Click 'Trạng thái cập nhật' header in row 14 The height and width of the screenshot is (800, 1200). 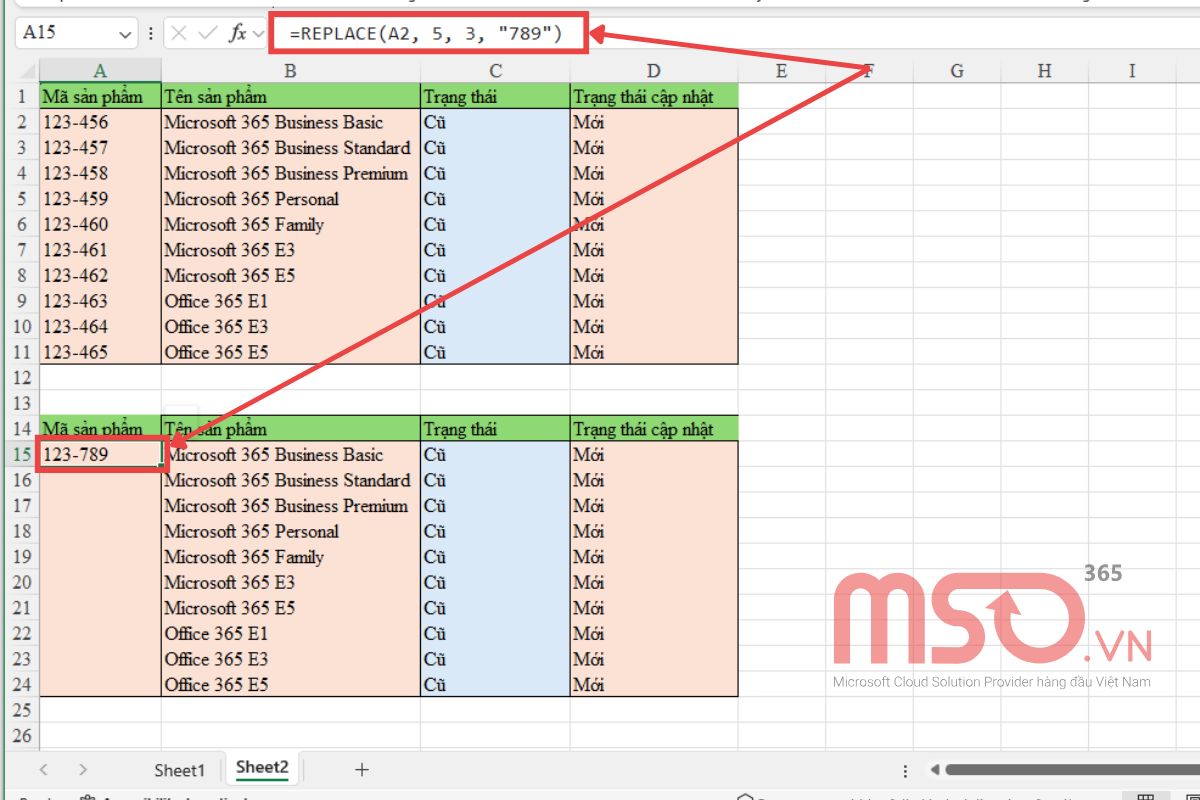pyautogui.click(x=654, y=429)
